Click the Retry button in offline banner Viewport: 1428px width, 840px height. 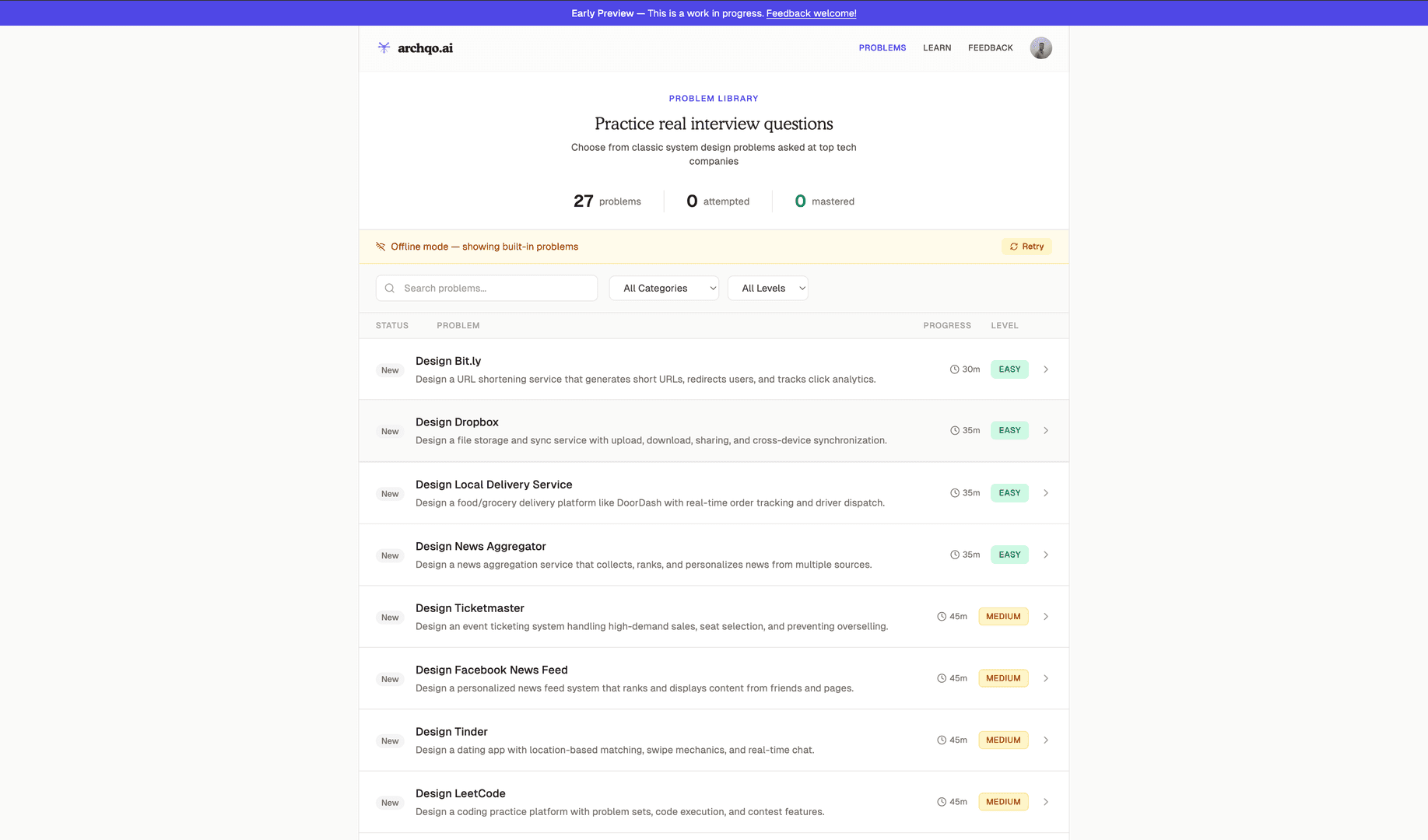(1026, 247)
